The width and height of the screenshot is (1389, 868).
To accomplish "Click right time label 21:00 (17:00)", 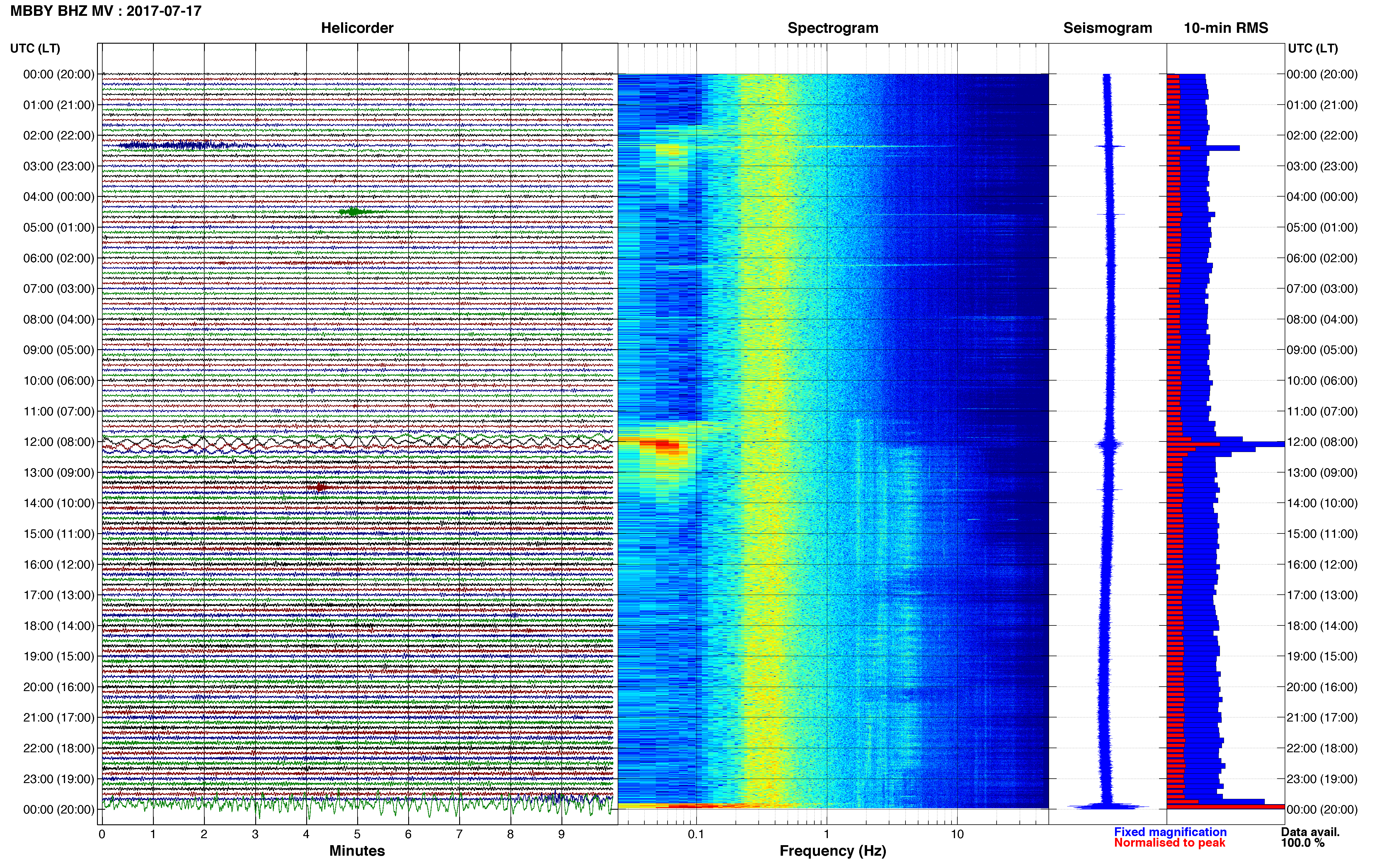I will (1322, 718).
